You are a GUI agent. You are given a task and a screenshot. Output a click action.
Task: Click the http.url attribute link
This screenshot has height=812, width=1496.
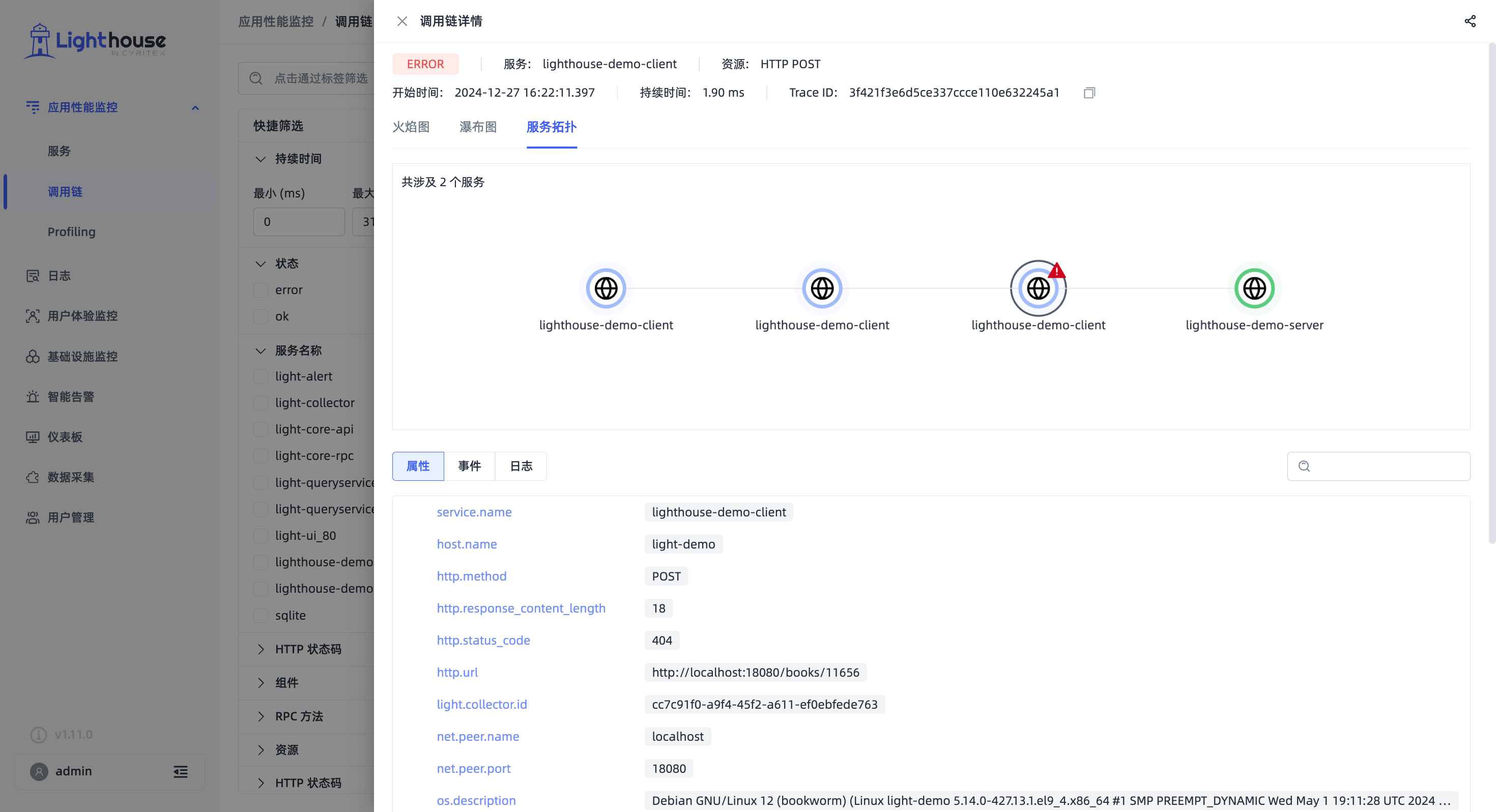tap(457, 672)
